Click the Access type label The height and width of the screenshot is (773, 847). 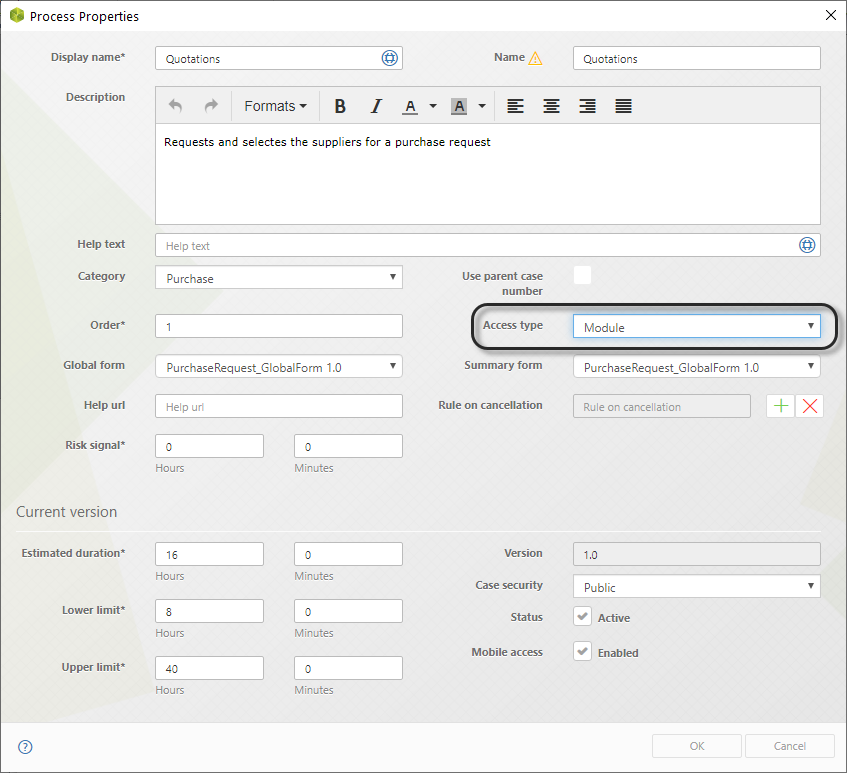[x=513, y=325]
